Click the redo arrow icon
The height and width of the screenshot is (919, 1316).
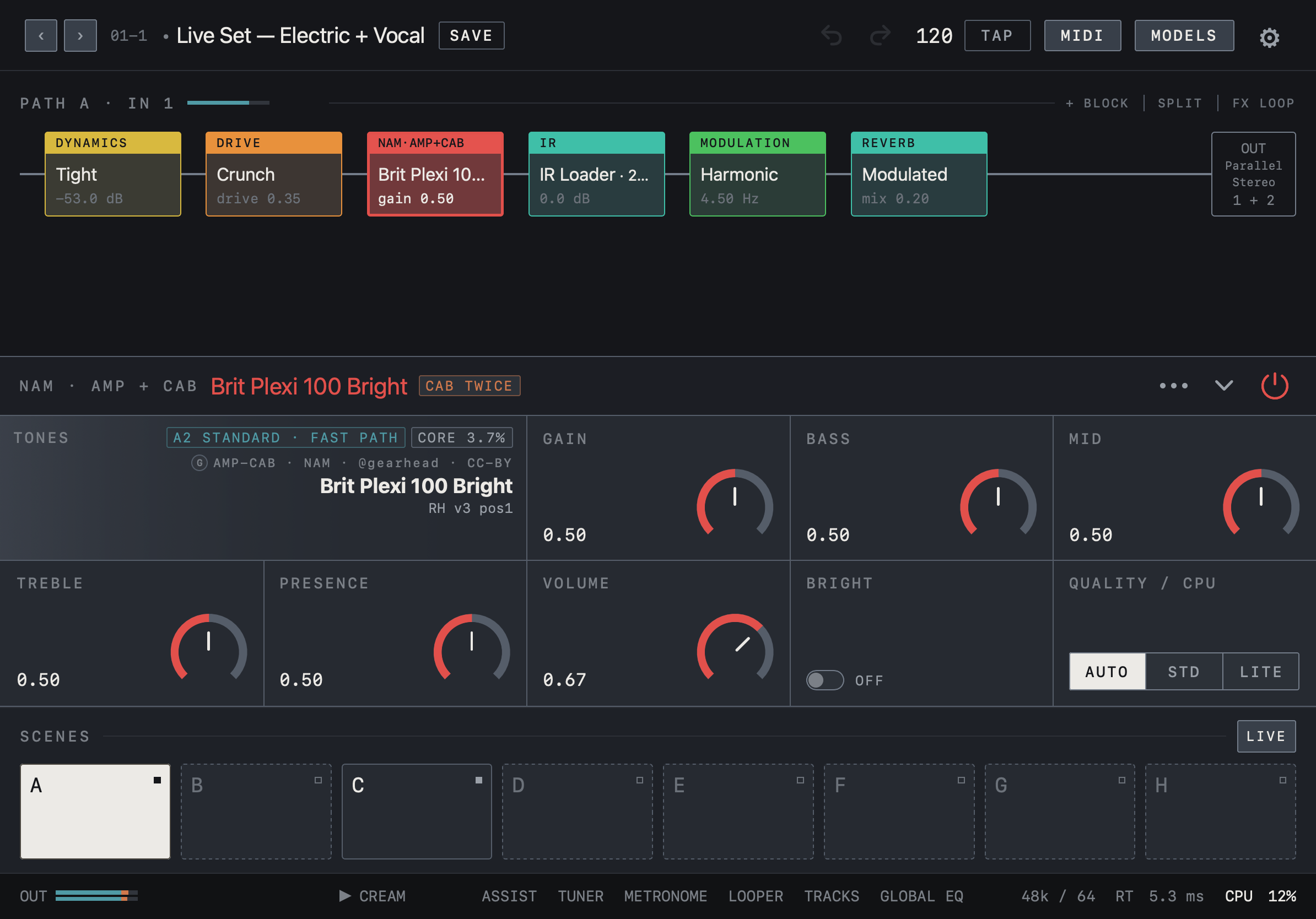[x=880, y=35]
